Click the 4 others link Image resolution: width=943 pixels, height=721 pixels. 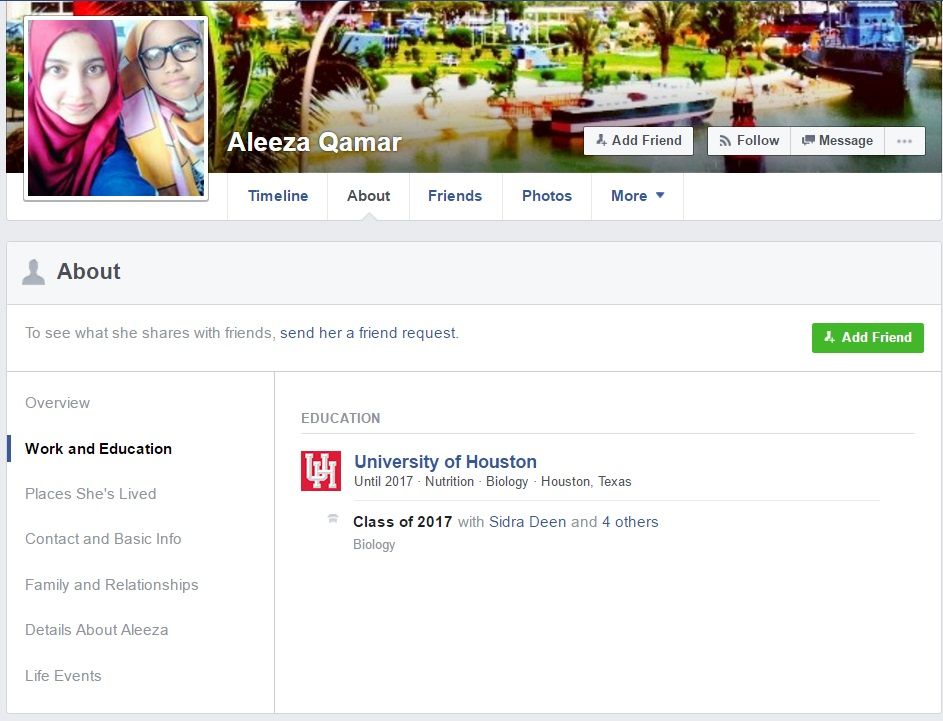pos(630,521)
